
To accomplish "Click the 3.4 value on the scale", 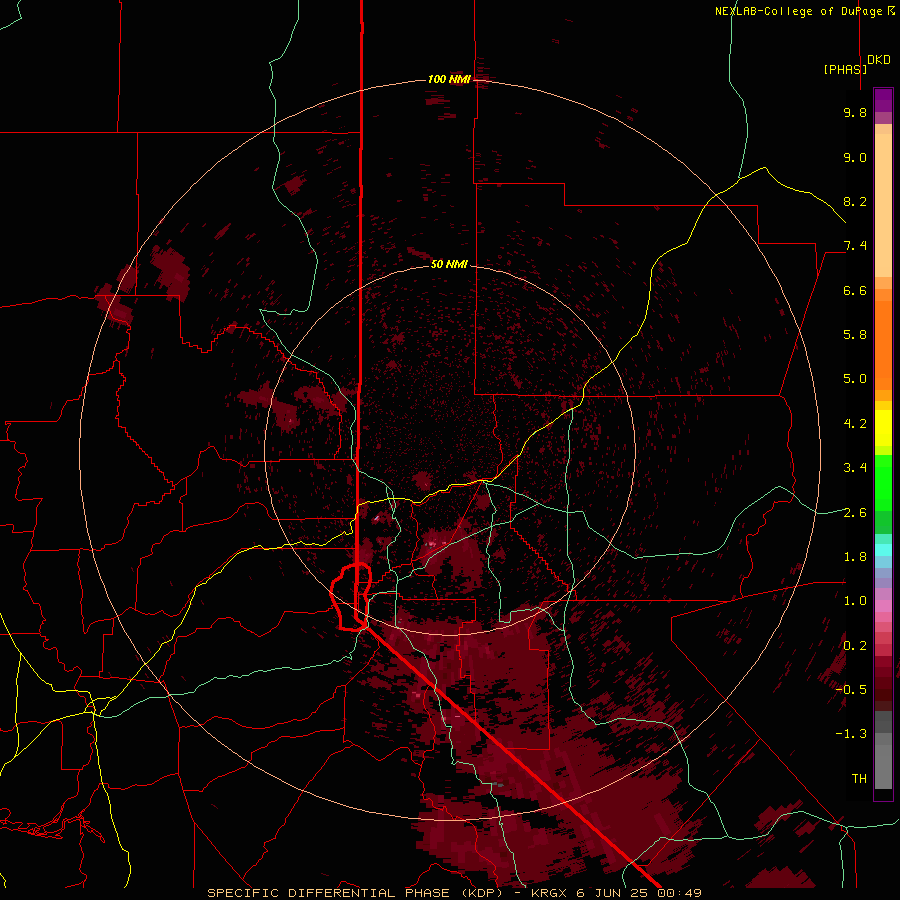I will click(855, 468).
